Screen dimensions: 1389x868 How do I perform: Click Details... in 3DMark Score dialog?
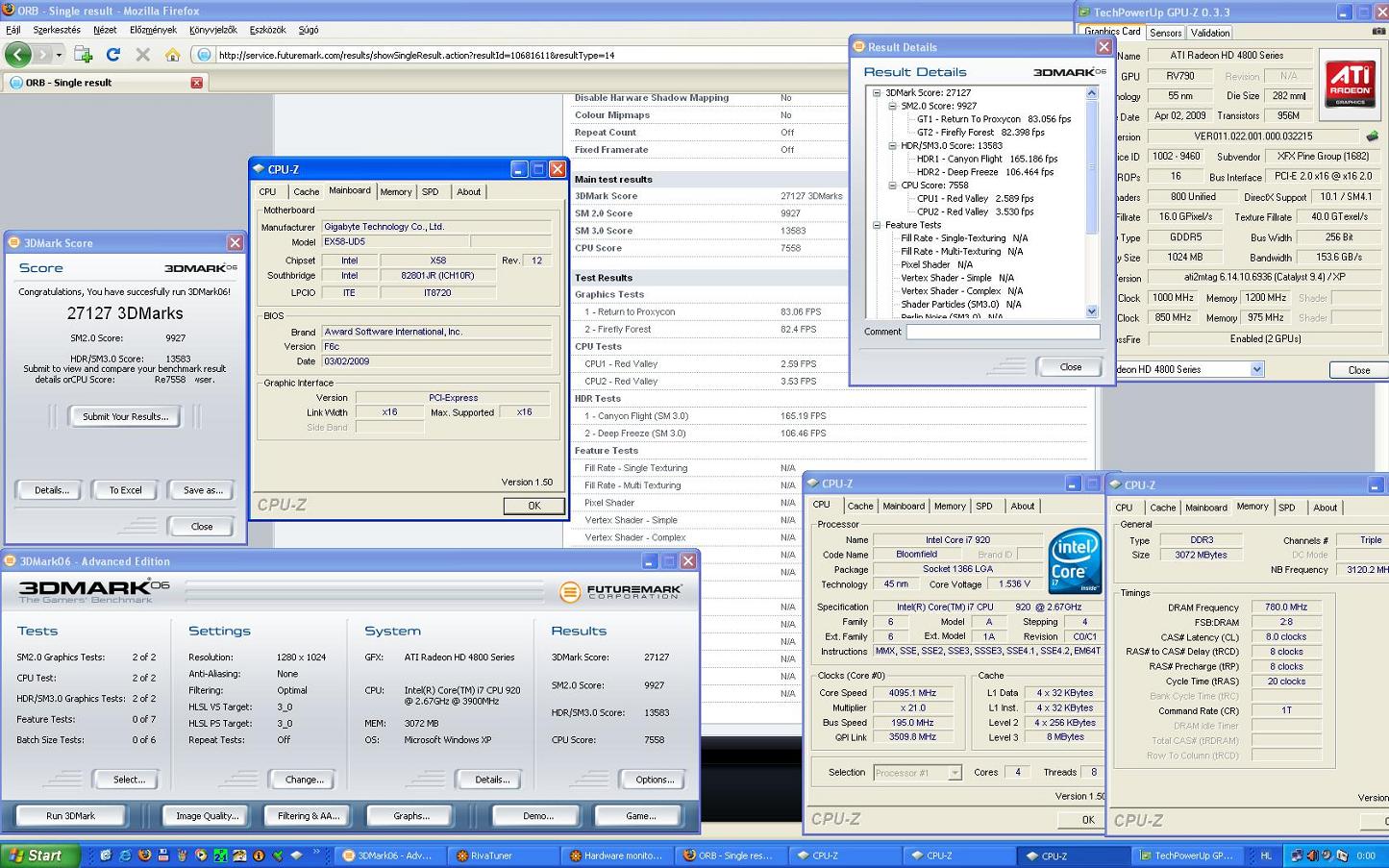pos(51,490)
